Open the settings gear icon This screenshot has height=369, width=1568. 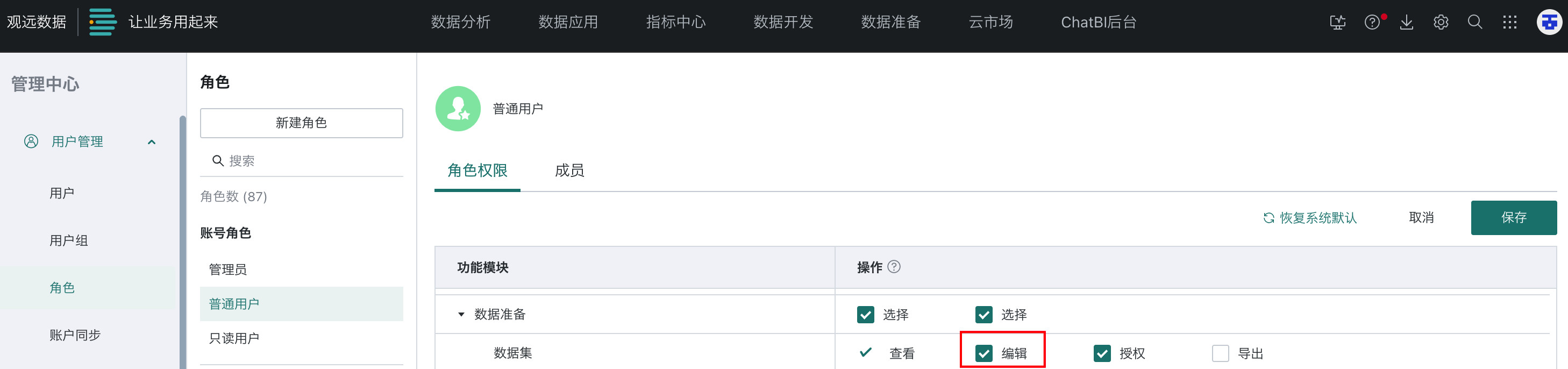[1441, 23]
